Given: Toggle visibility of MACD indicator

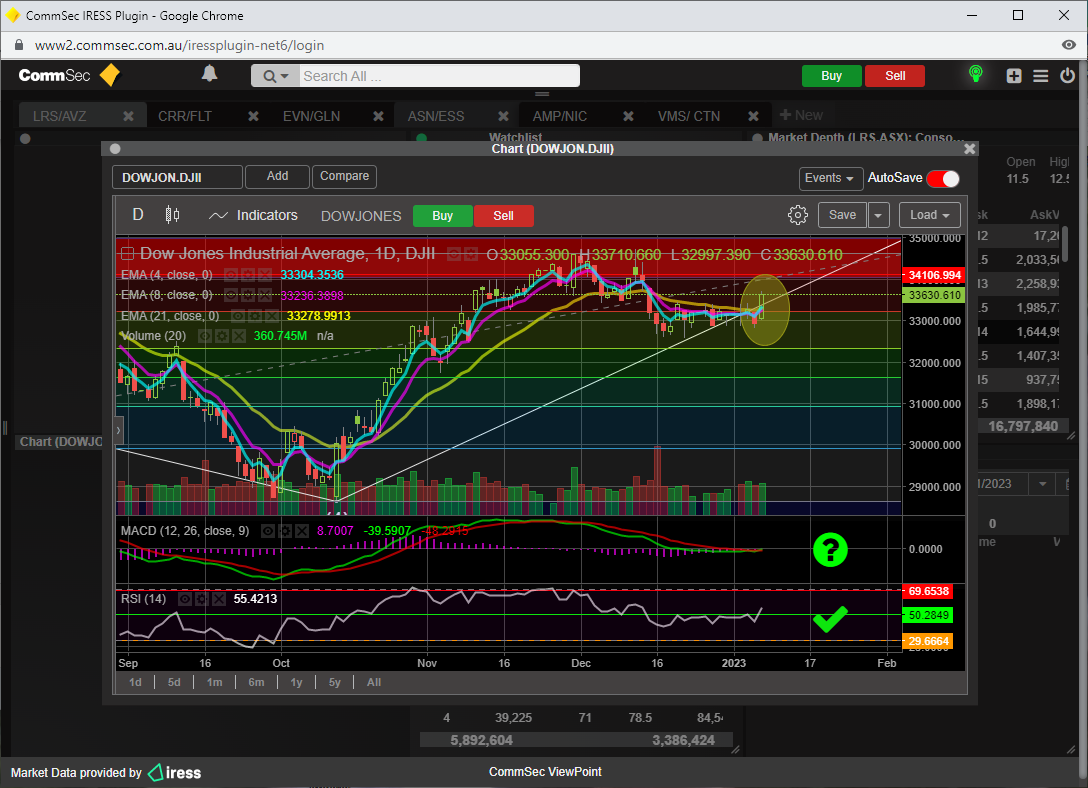Looking at the screenshot, I should 268,531.
